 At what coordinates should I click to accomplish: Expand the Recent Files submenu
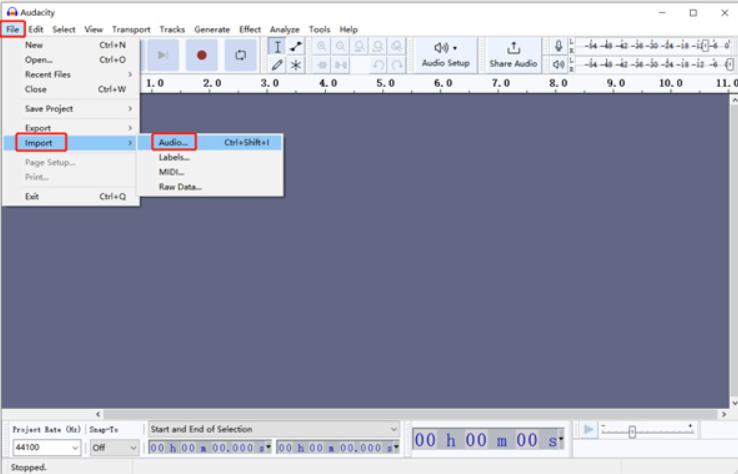click(71, 74)
